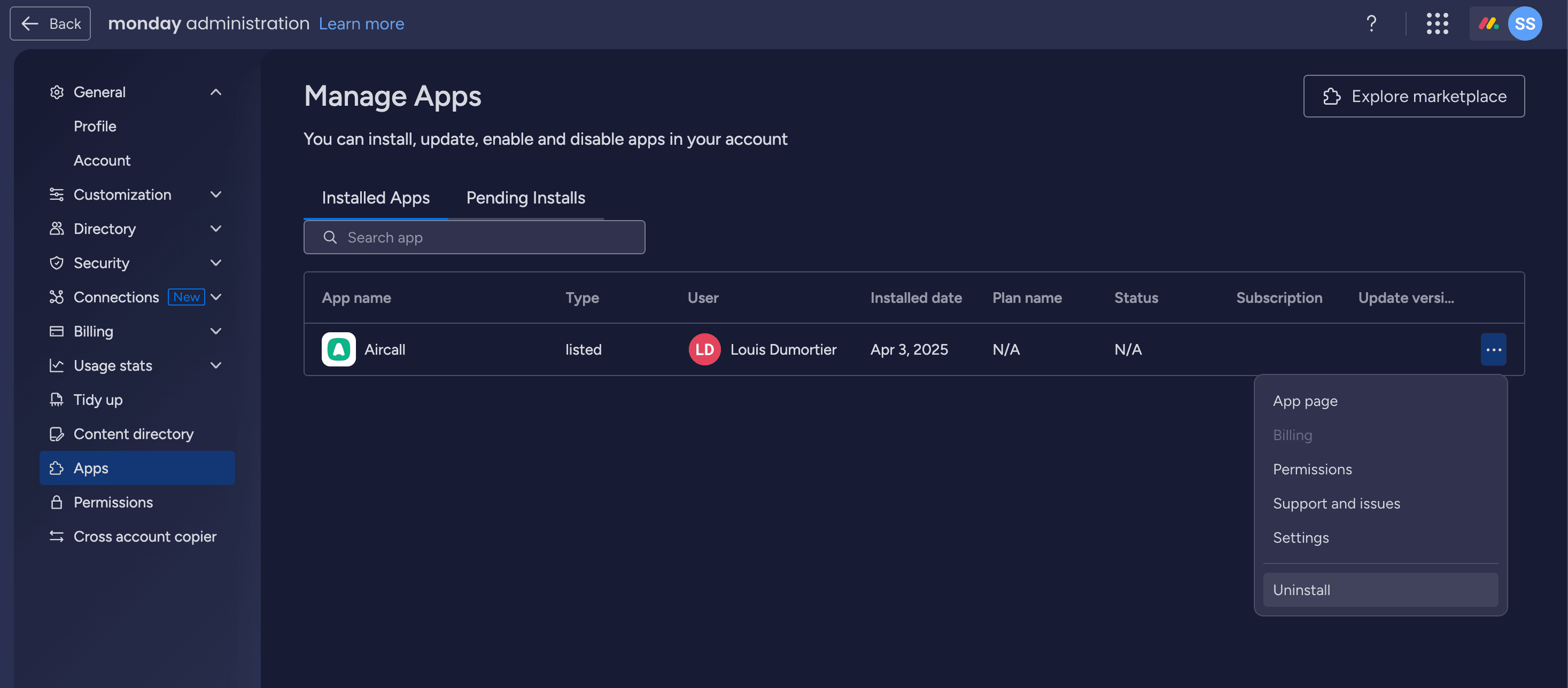The image size is (1568, 688).
Task: Expand the Usage stats section
Action: pyautogui.click(x=215, y=365)
